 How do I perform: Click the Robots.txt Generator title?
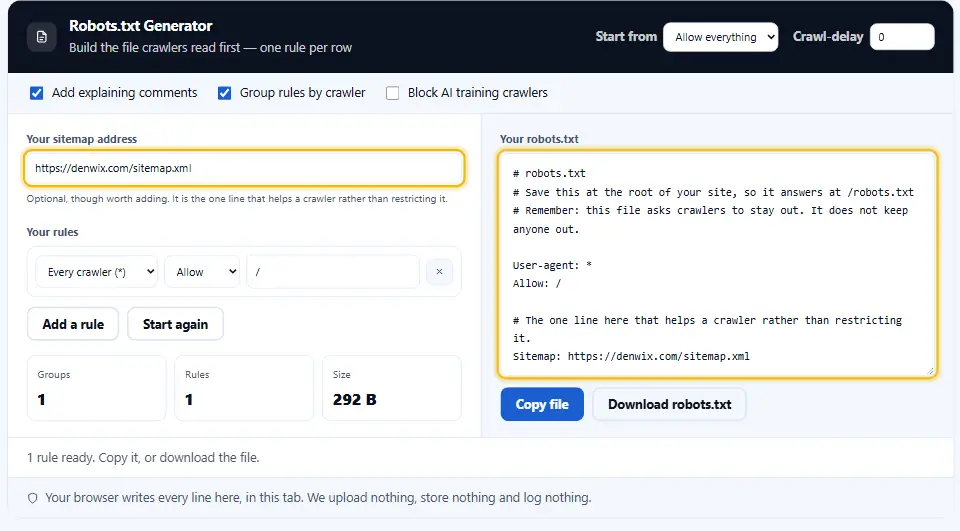(141, 26)
